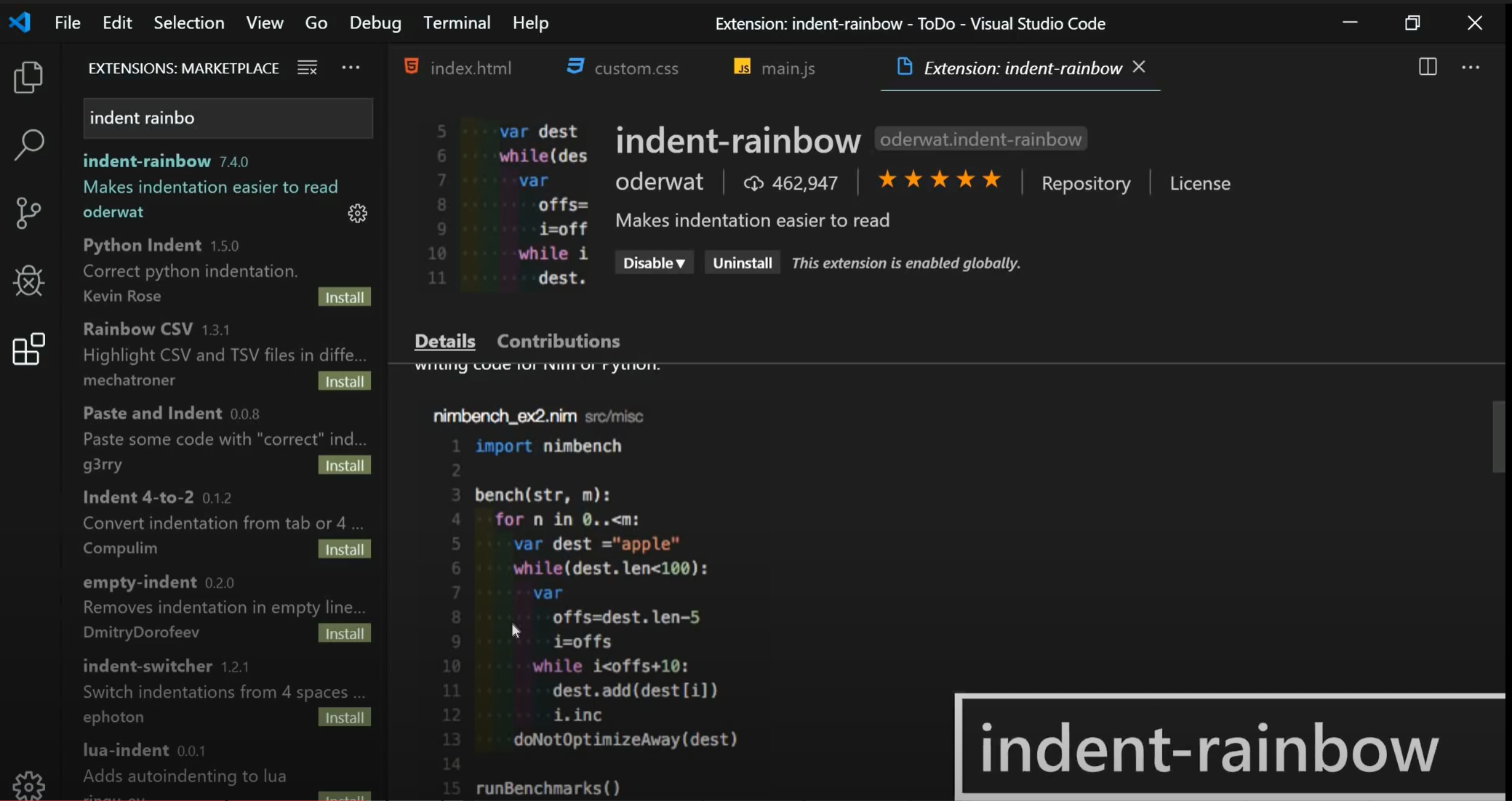Open editor more actions ellipsis menu
Image resolution: width=1512 pixels, height=801 pixels.
pyautogui.click(x=1471, y=67)
